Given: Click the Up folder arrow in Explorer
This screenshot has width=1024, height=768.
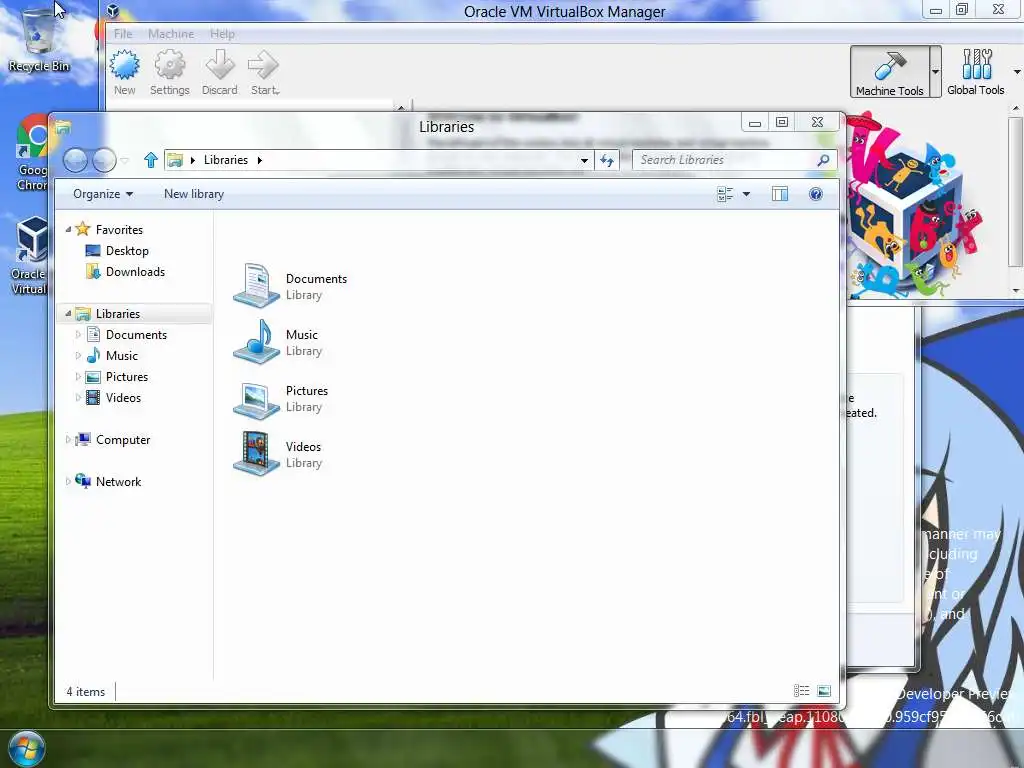Looking at the screenshot, I should 151,160.
